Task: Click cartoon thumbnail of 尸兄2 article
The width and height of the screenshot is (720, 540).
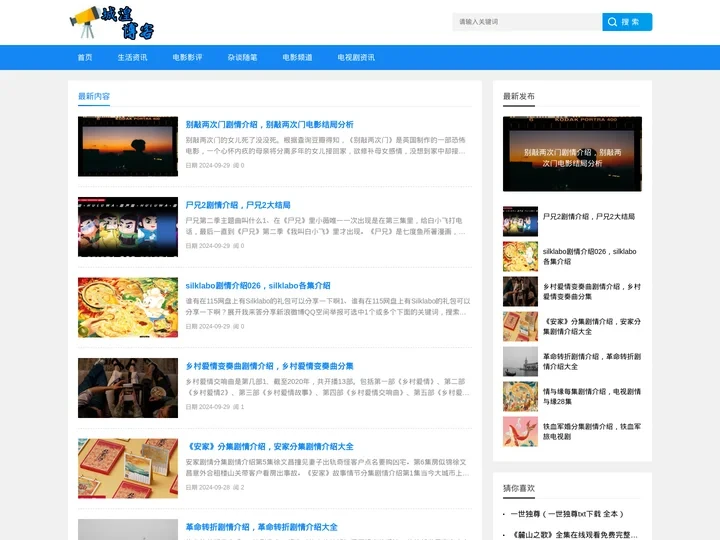Action: click(x=128, y=227)
